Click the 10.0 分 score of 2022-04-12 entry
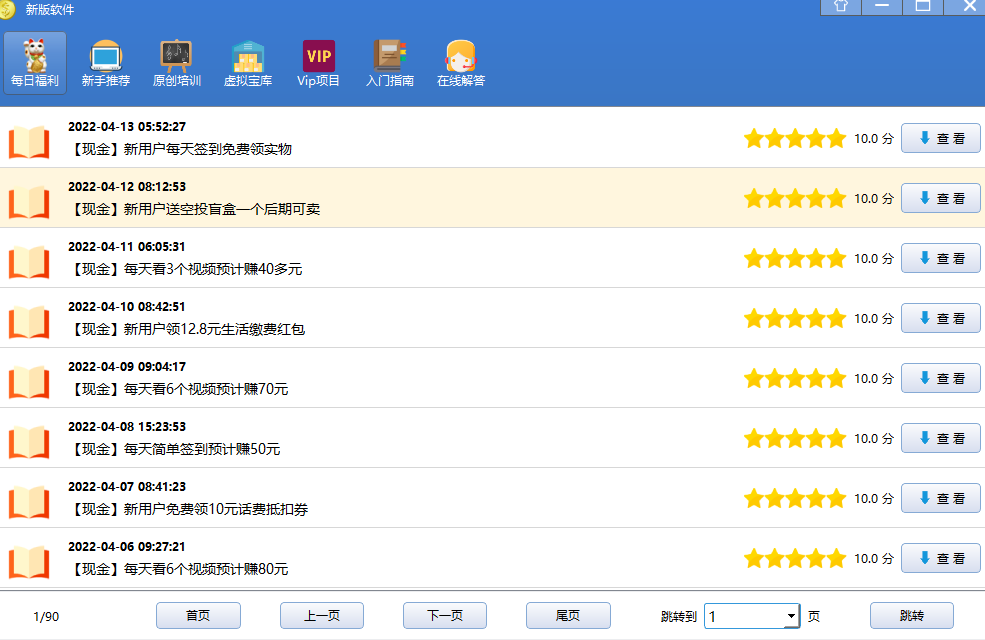Screen dimensions: 985x640 click(874, 198)
